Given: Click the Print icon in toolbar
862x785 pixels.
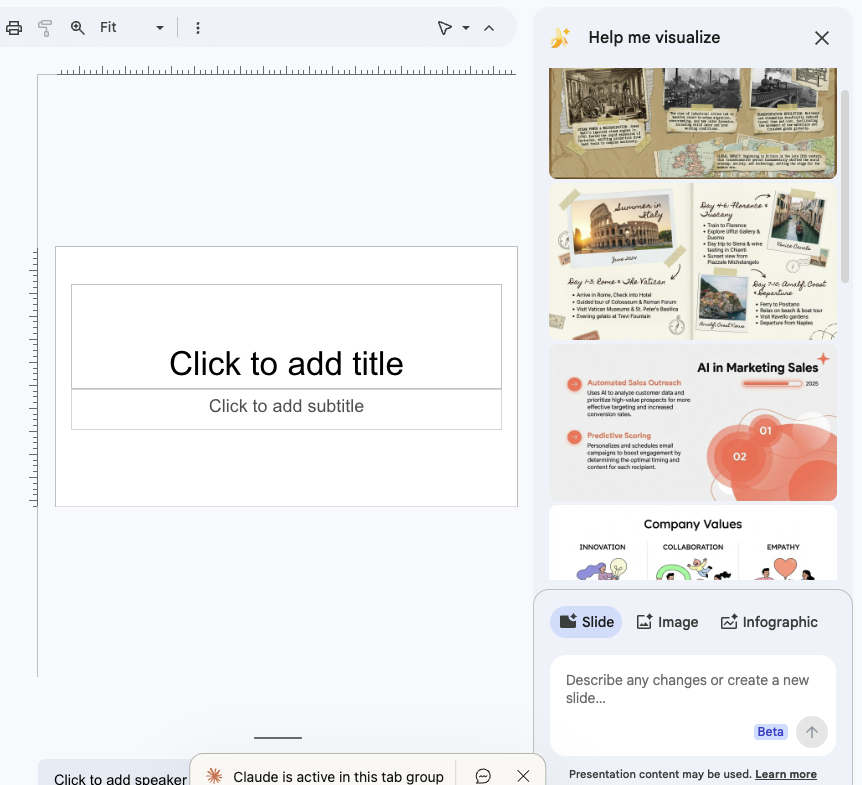Looking at the screenshot, I should click(x=14, y=28).
